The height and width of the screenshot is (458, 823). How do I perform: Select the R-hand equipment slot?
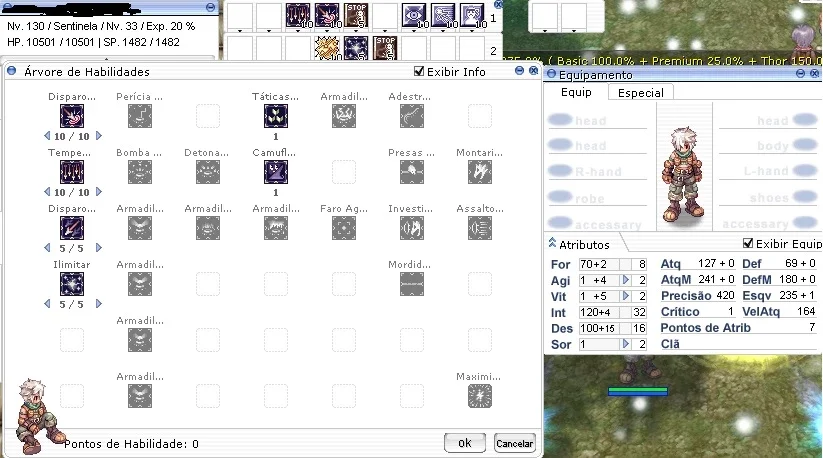tap(597, 172)
